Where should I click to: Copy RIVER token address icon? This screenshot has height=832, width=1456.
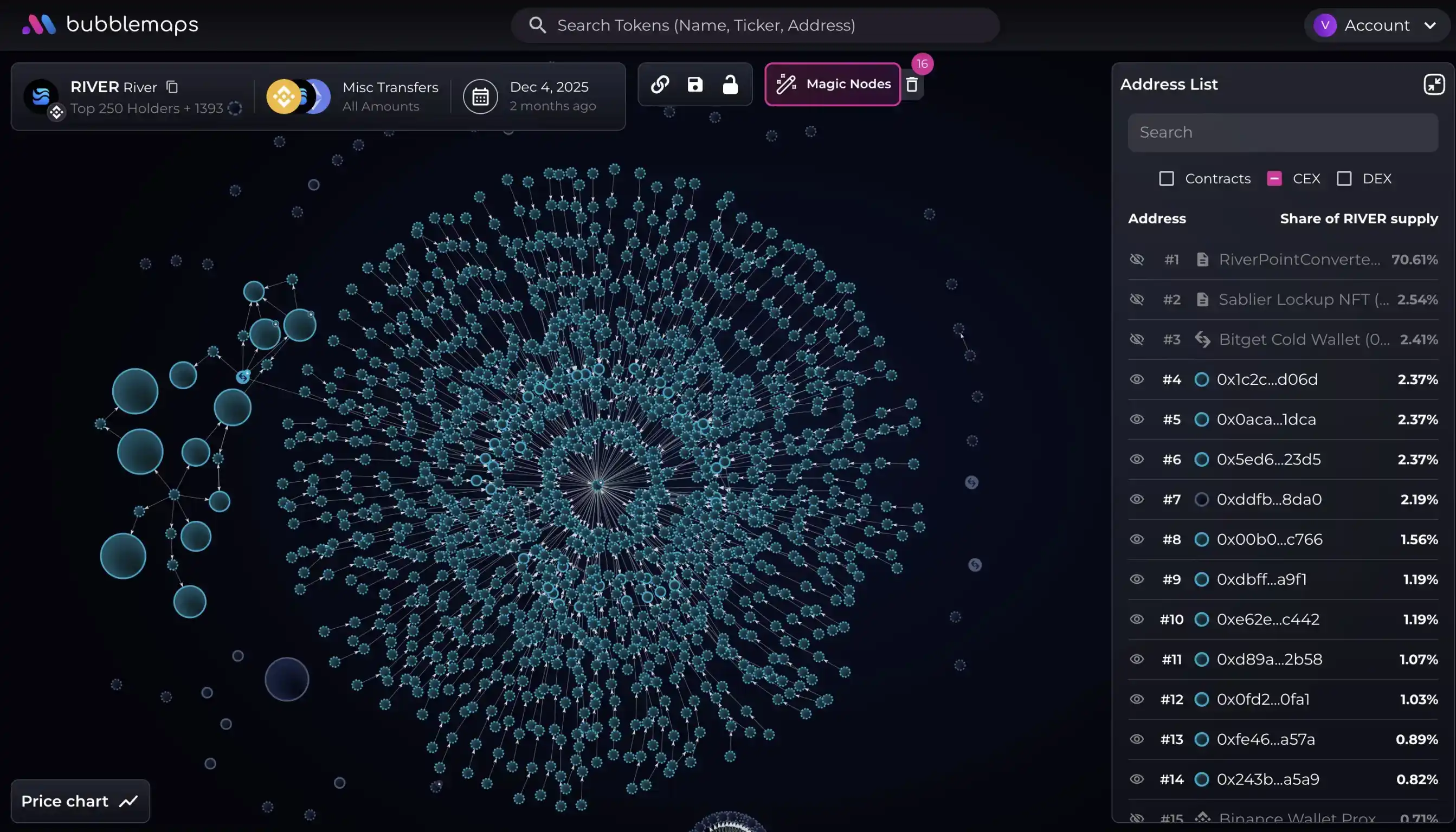(x=172, y=87)
